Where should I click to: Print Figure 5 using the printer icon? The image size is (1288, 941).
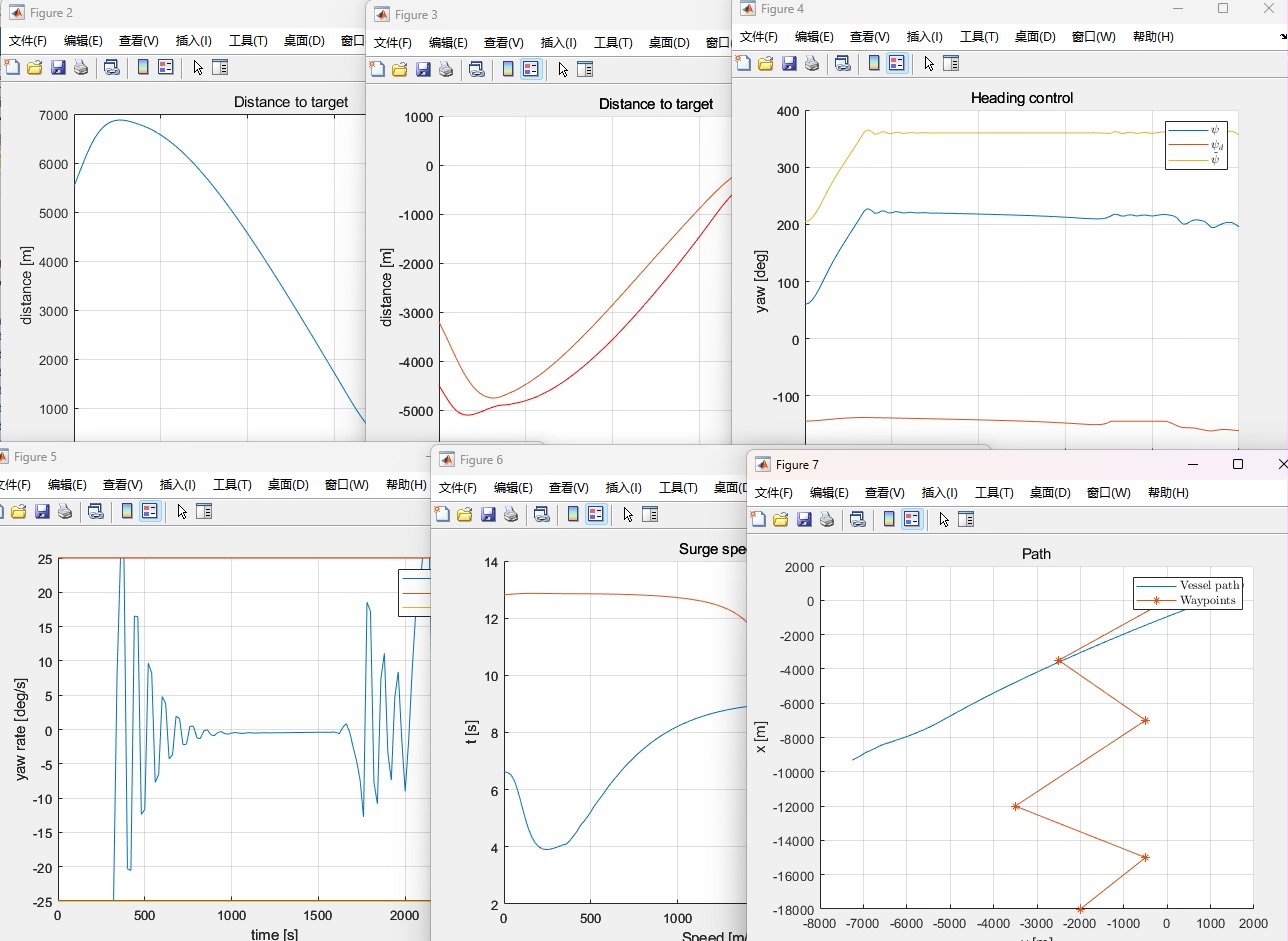[65, 511]
